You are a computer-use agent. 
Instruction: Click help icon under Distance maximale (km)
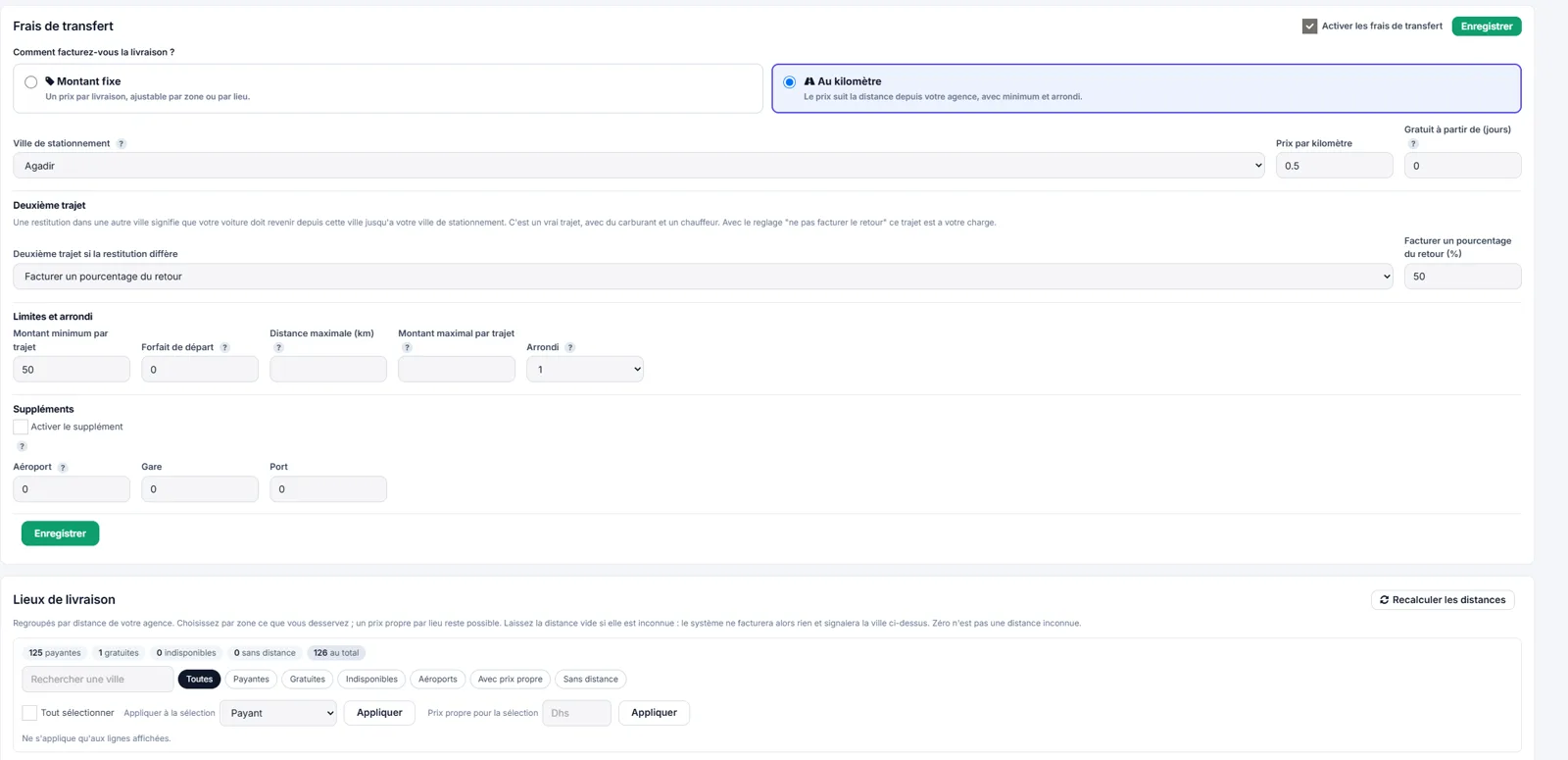point(278,348)
